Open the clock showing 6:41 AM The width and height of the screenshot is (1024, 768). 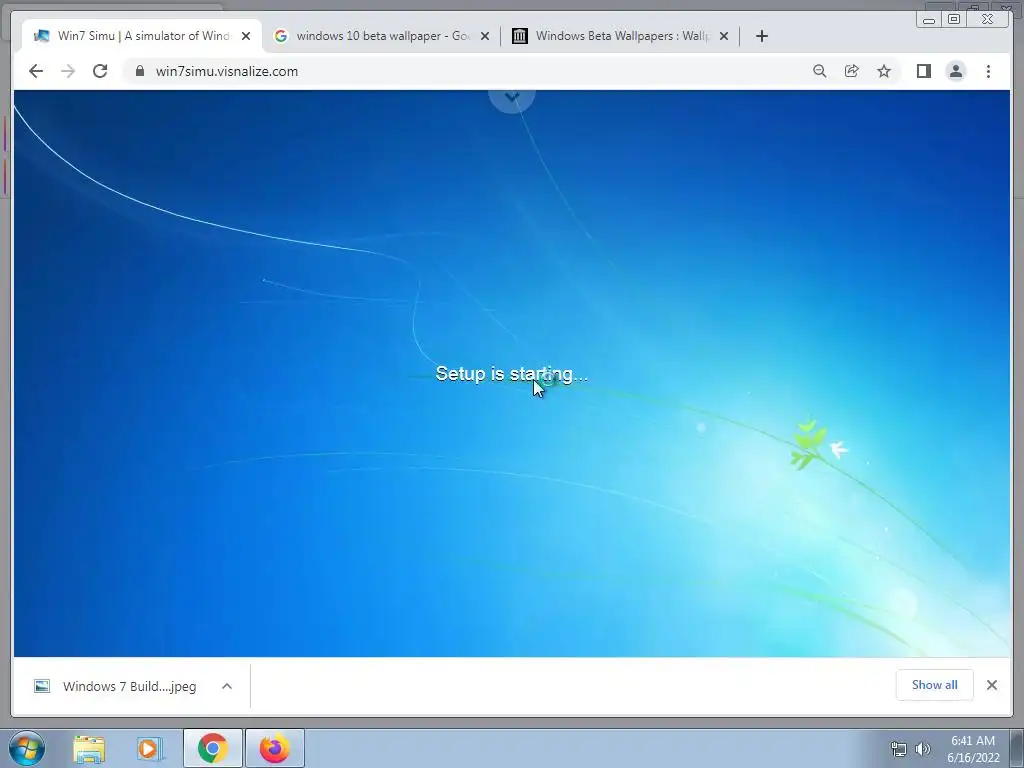point(973,749)
